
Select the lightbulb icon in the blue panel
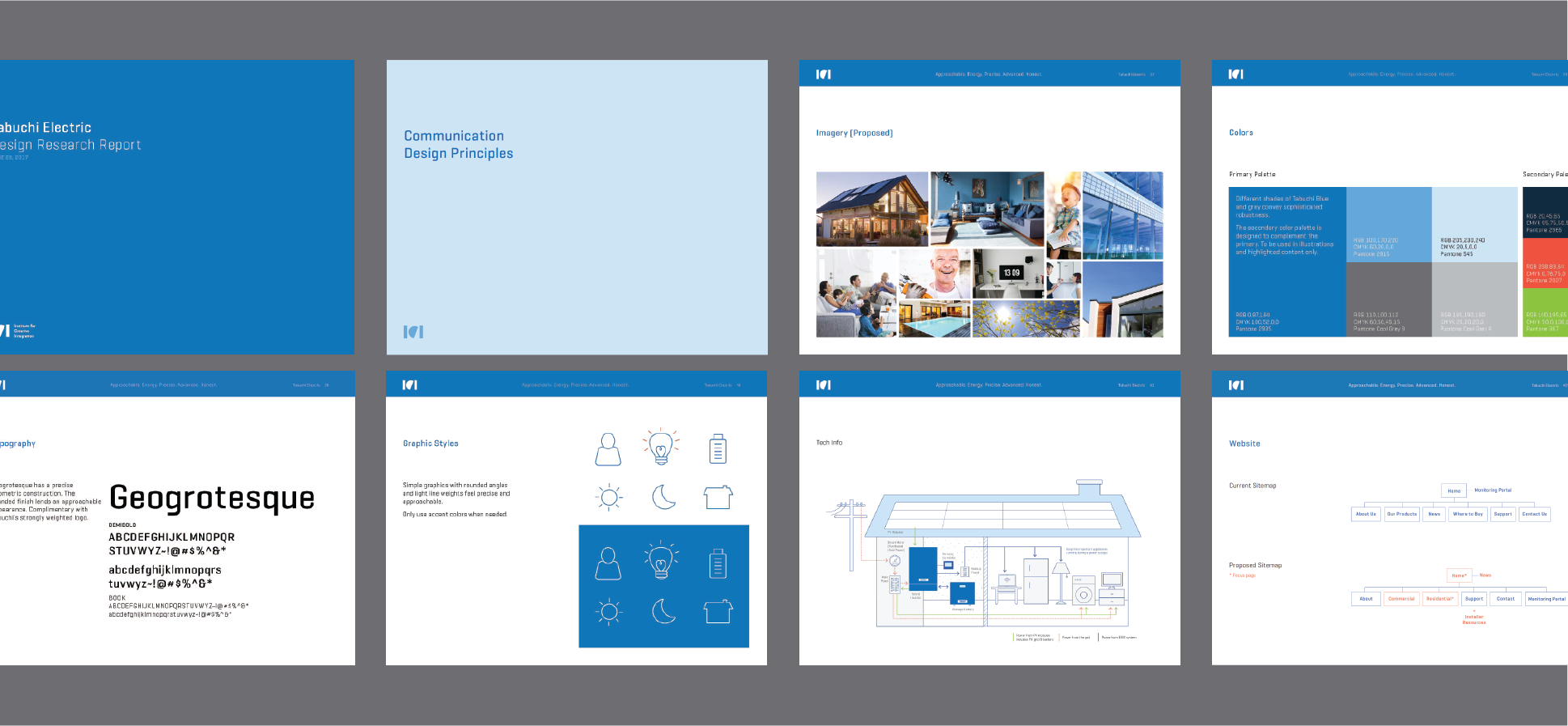[x=661, y=560]
